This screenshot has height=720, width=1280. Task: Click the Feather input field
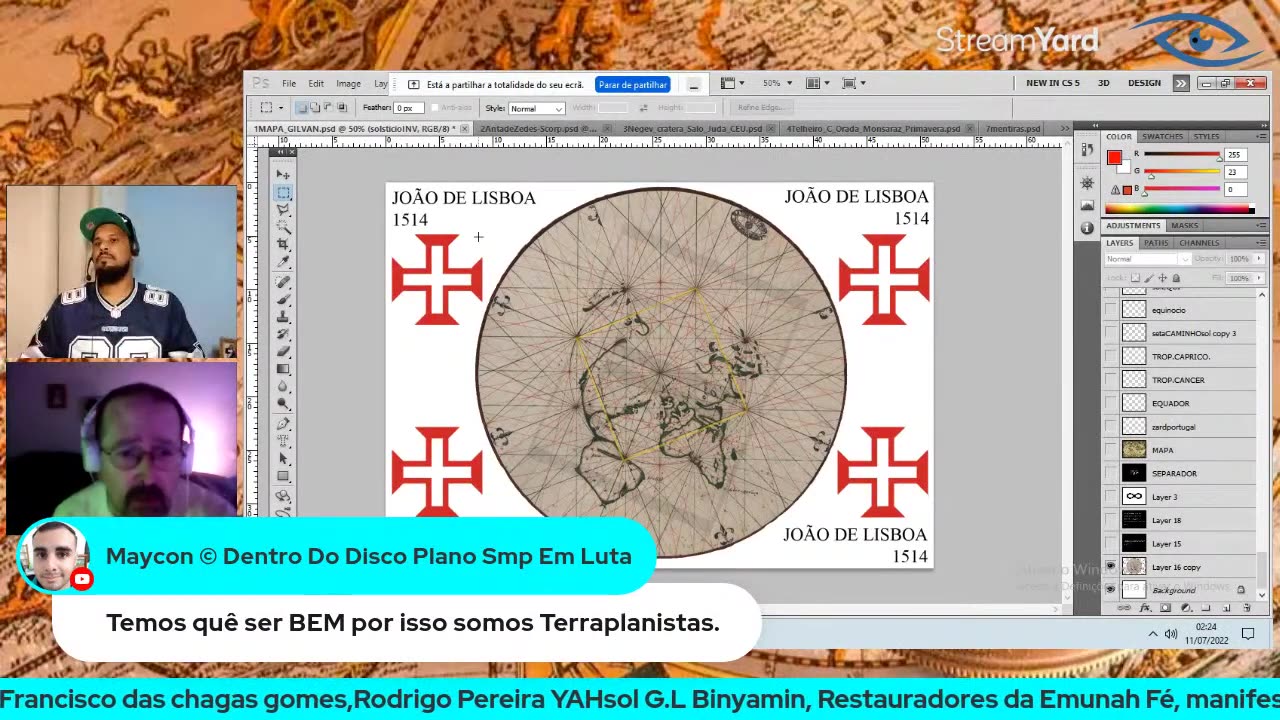[x=407, y=108]
